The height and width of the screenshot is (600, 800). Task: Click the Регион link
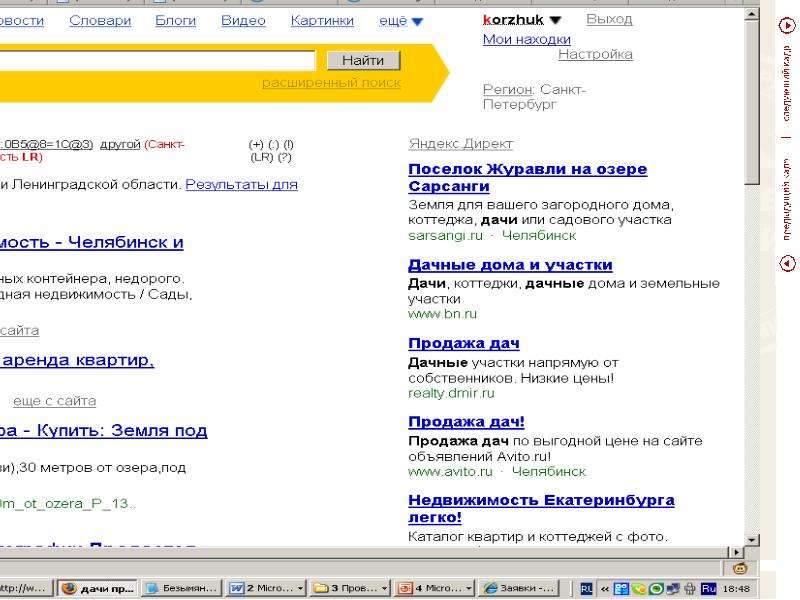pos(508,89)
